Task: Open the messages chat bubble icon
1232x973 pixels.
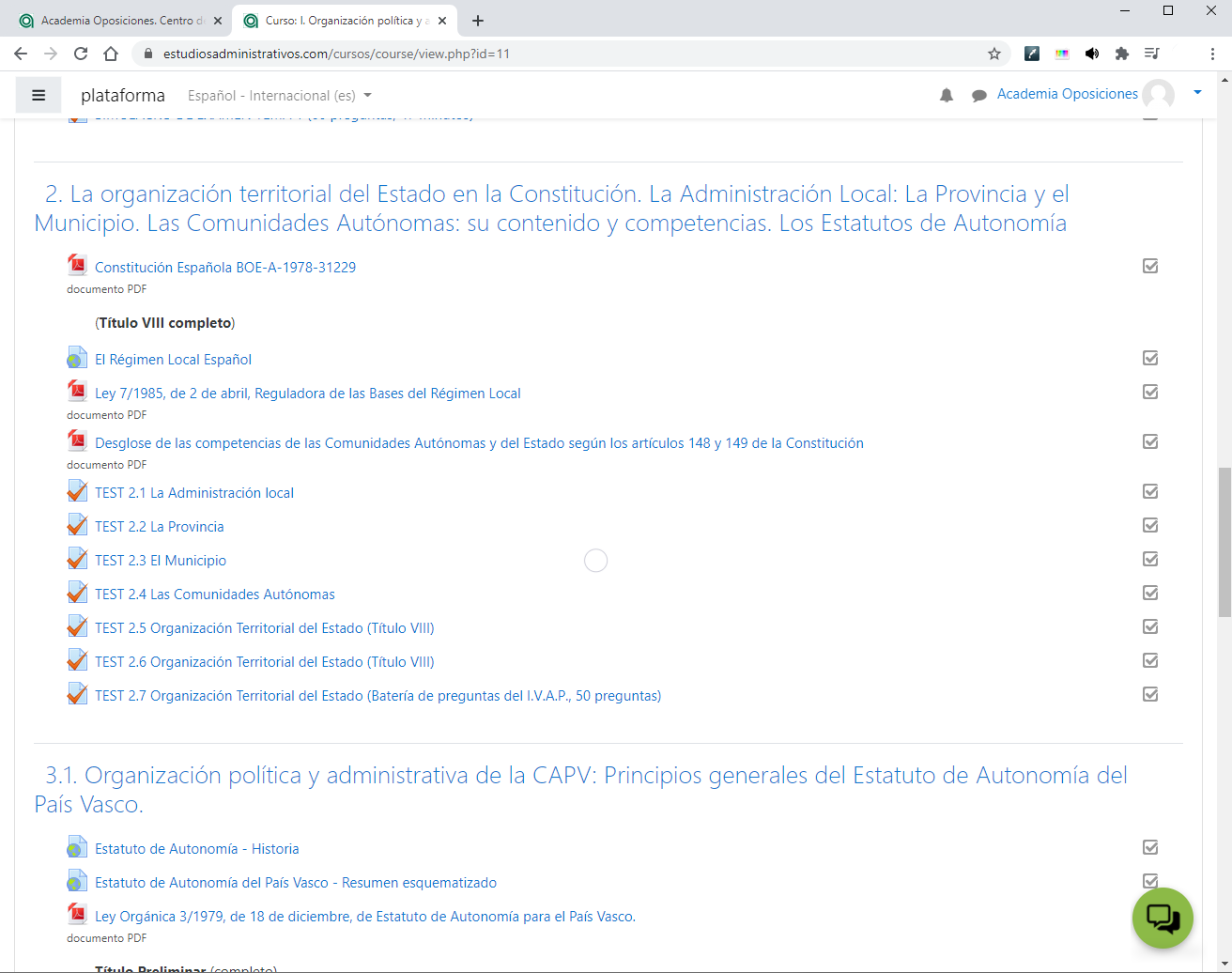Action: [979, 94]
